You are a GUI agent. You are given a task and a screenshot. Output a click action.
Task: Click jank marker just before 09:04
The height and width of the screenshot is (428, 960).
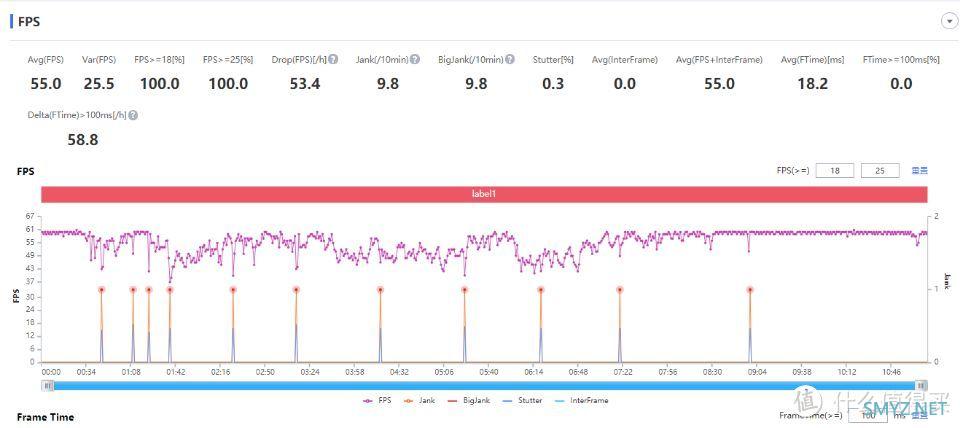pyautogui.click(x=749, y=290)
